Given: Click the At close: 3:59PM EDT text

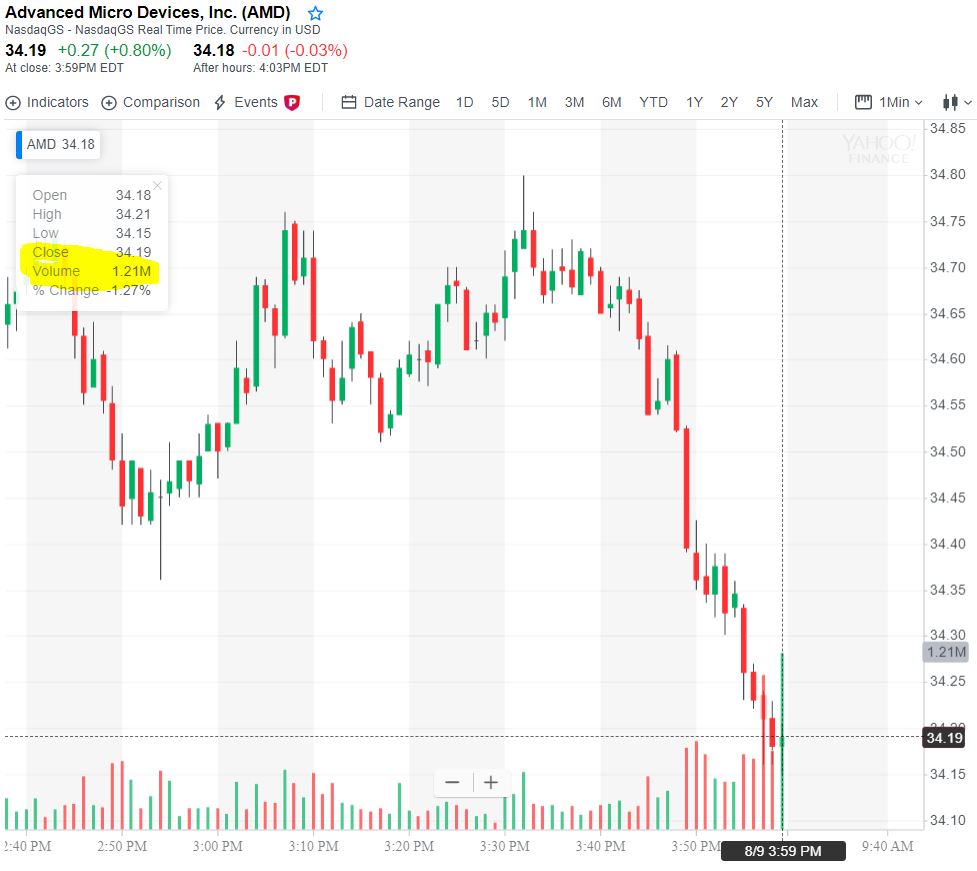Looking at the screenshot, I should coord(64,68).
